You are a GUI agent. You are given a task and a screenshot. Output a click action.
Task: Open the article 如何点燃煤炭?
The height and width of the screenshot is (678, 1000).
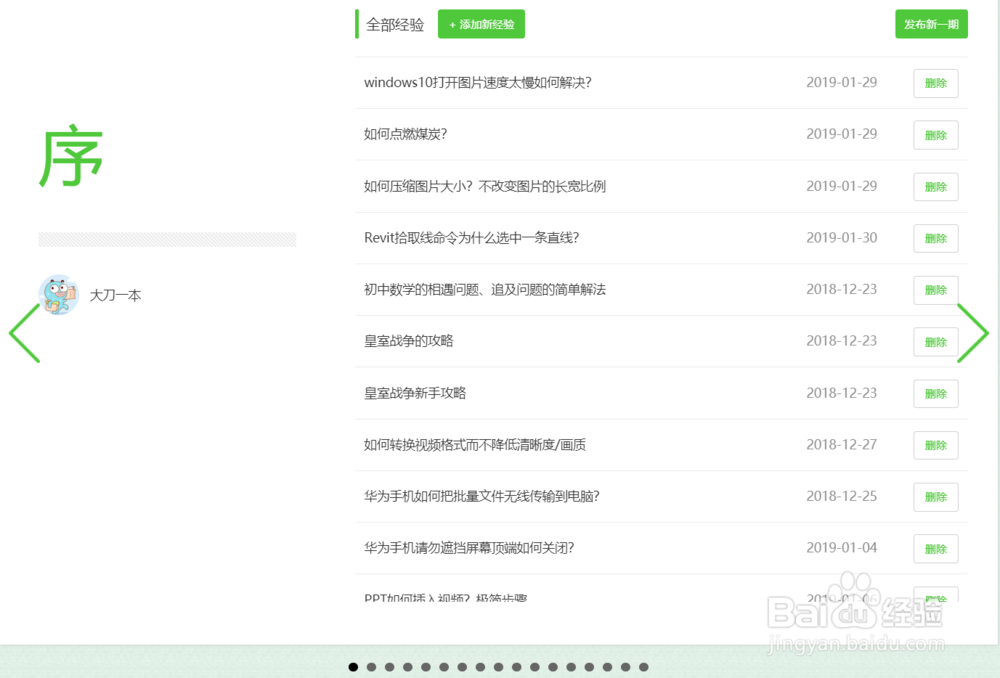406,134
